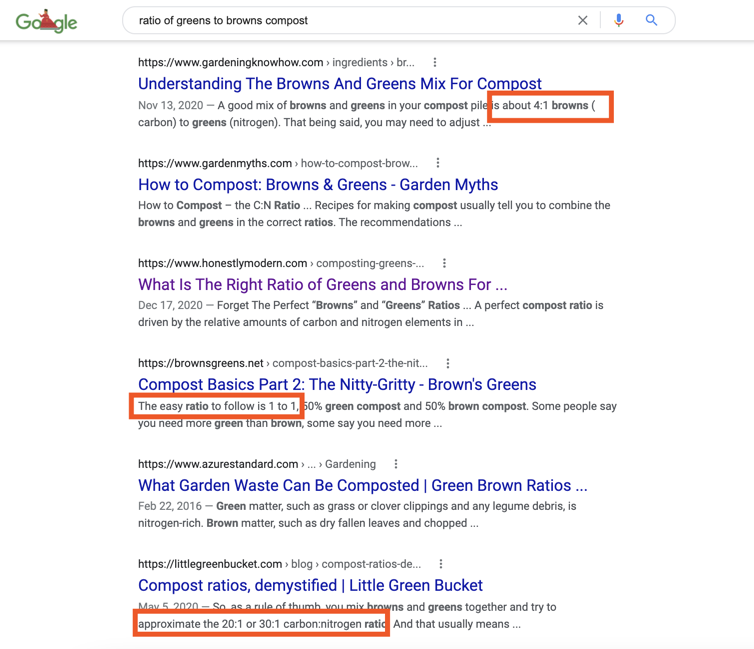
Task: Open "Compost Basics Part 2" result link
Action: [x=337, y=385]
